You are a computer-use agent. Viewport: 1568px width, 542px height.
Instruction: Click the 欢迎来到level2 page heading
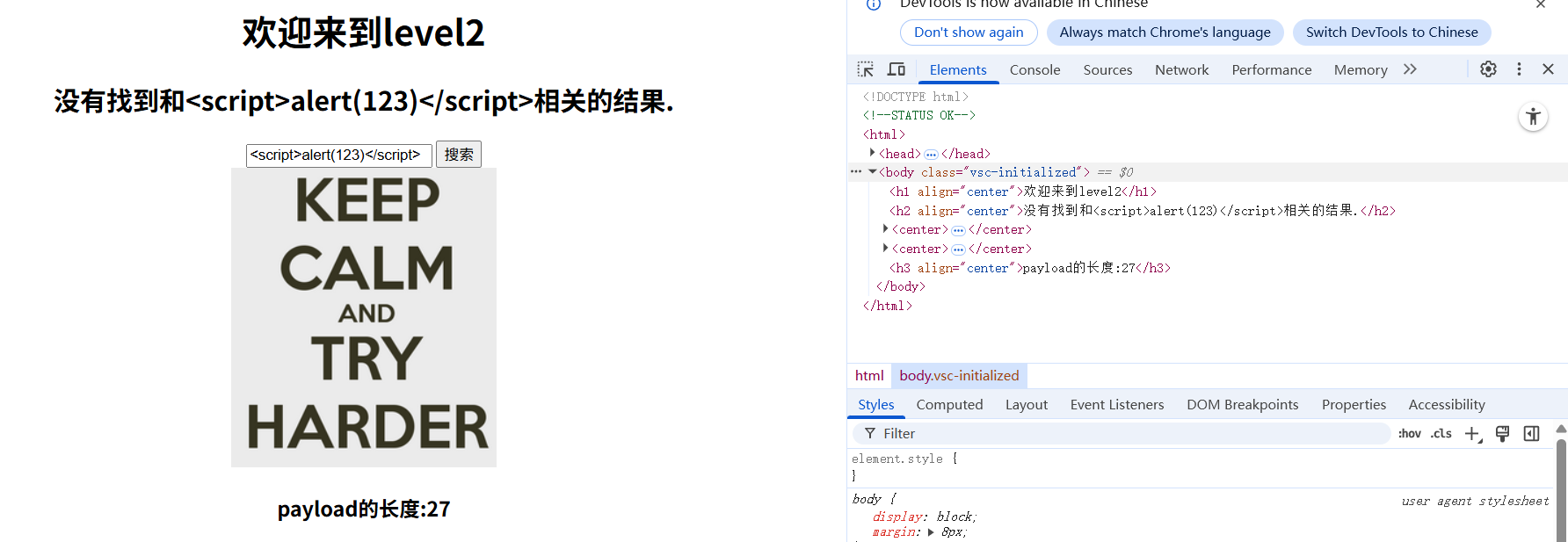click(x=363, y=33)
